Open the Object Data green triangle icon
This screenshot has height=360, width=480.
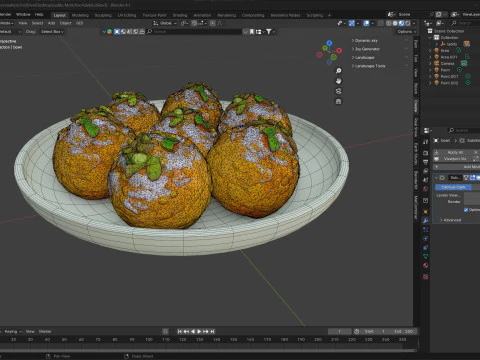pyautogui.click(x=426, y=256)
